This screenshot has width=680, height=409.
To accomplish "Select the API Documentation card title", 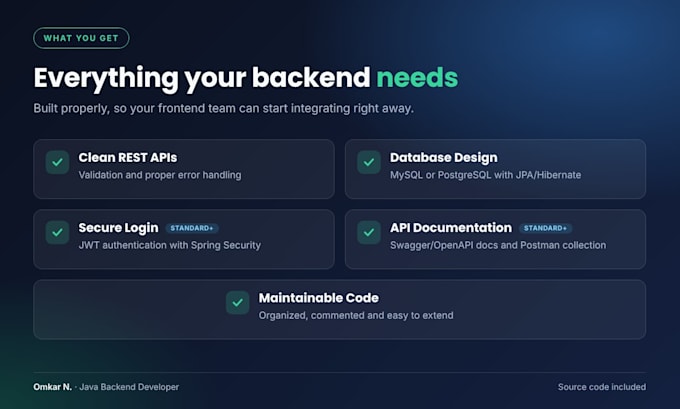I will (x=451, y=228).
